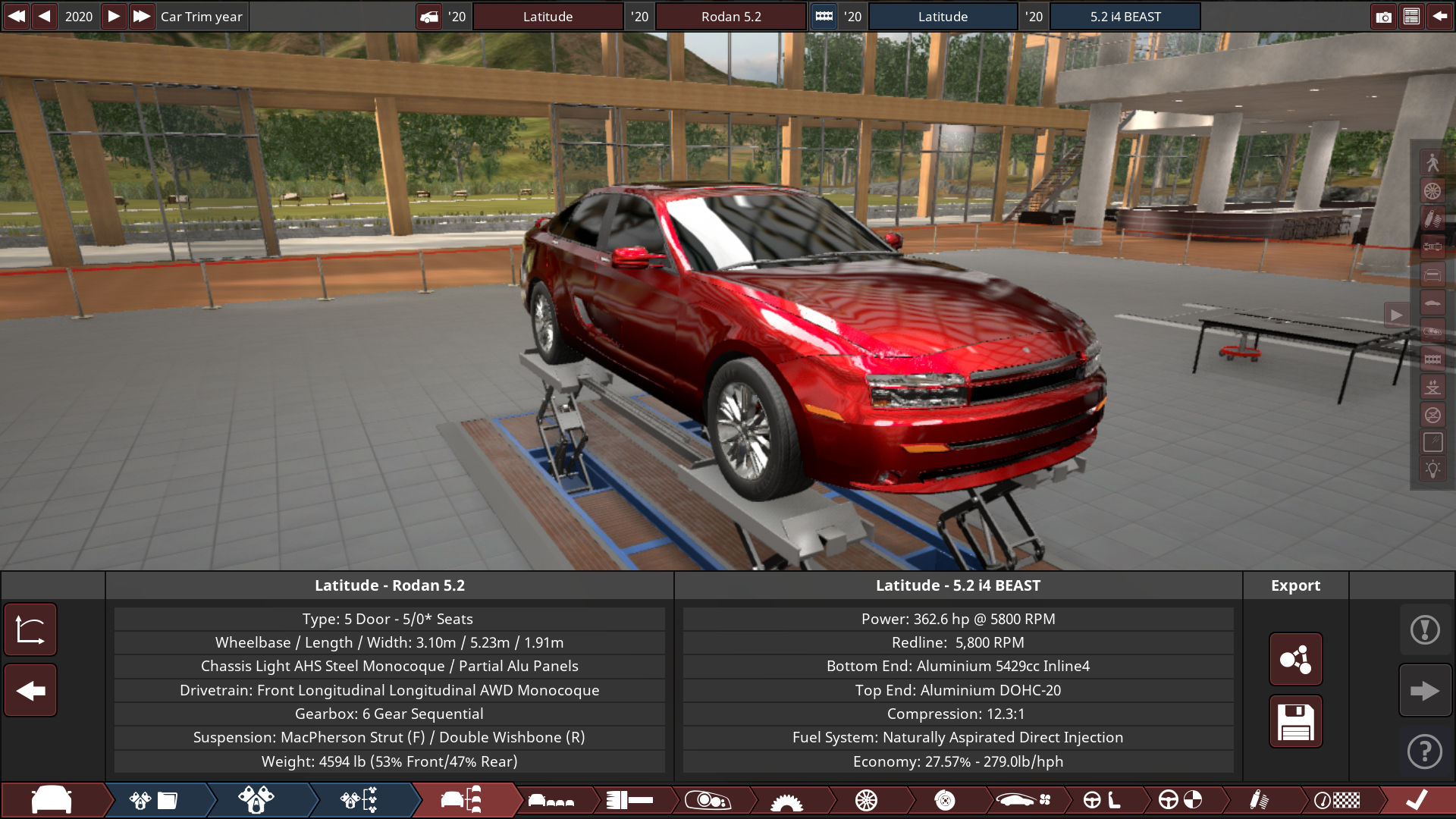
Task: Step the trim year back by one
Action: coord(44,16)
